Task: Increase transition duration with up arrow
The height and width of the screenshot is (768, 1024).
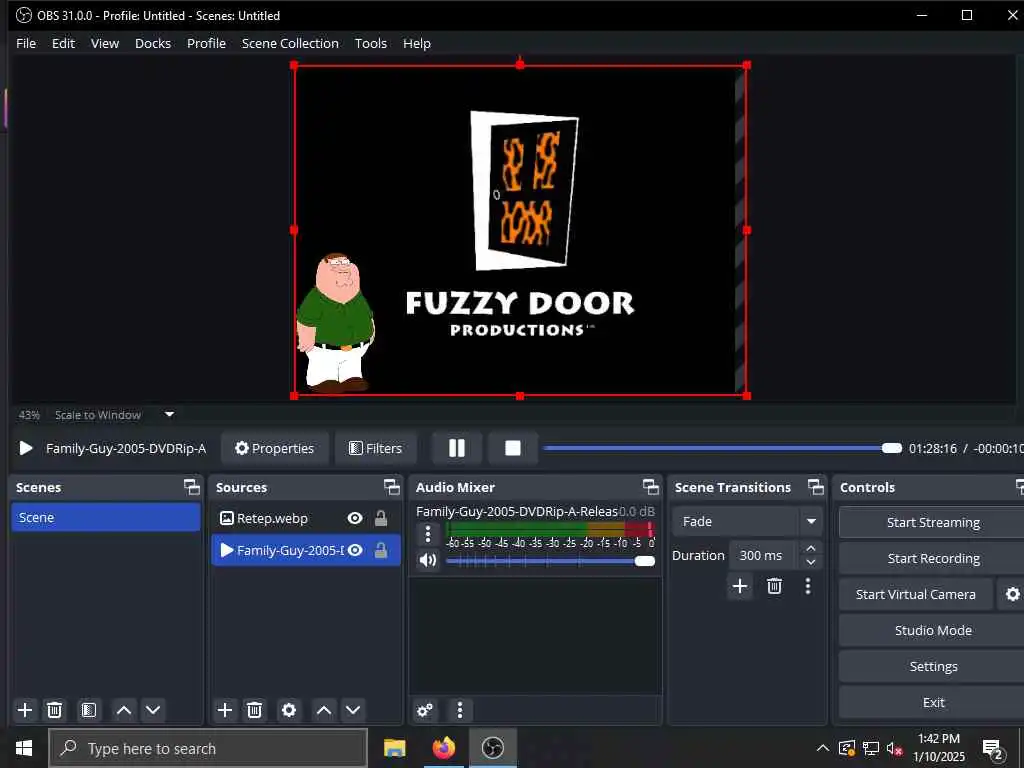Action: [810, 548]
